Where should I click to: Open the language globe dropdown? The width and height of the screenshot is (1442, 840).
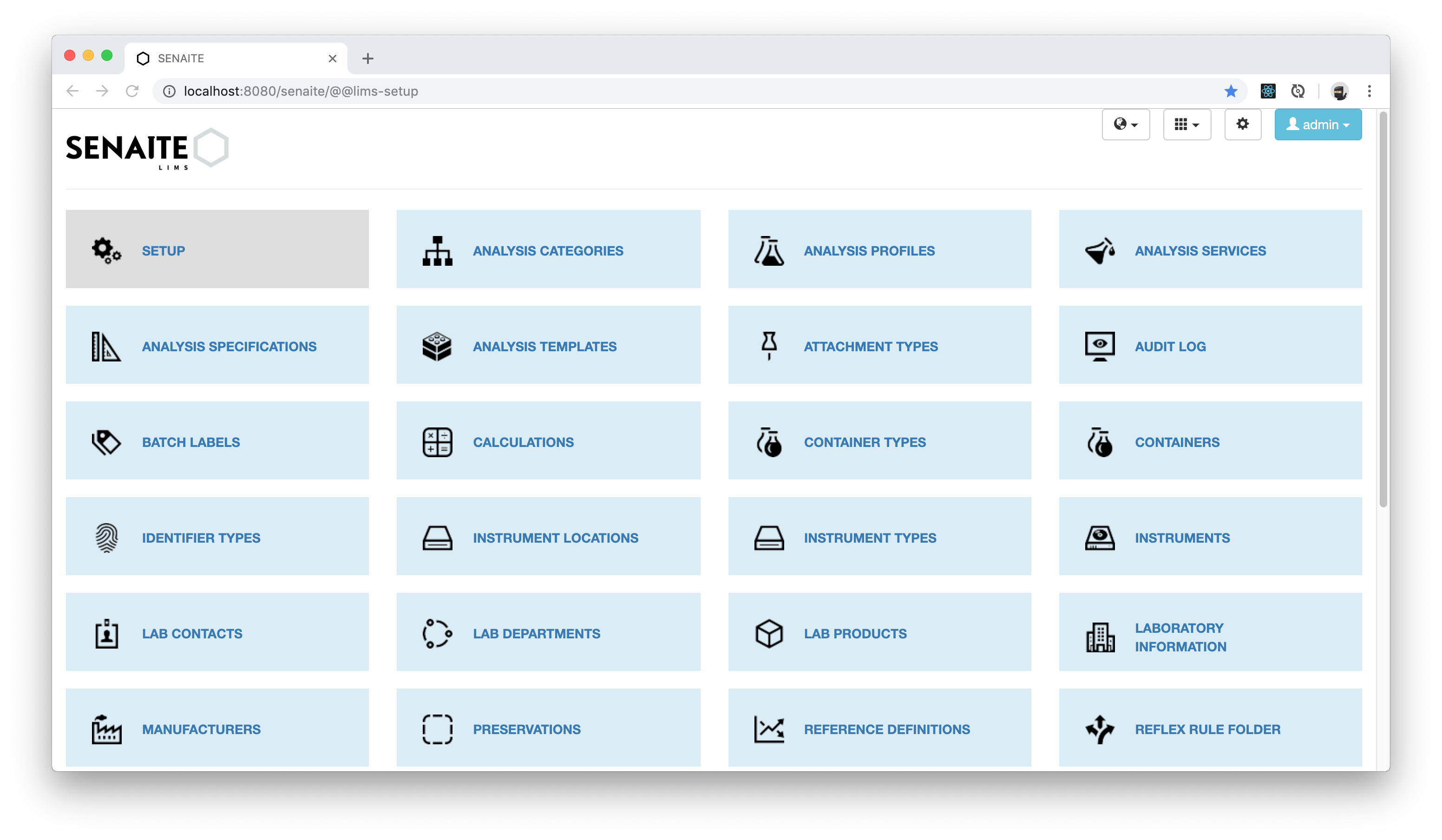[x=1126, y=124]
